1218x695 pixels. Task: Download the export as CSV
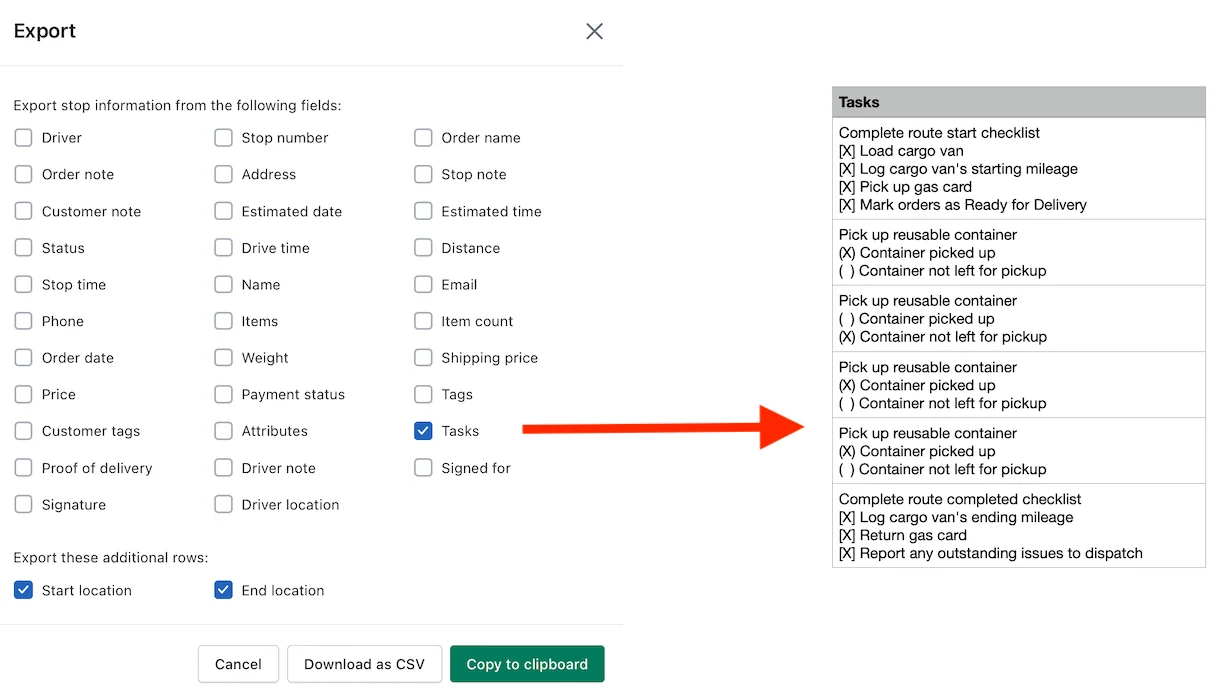tap(364, 664)
